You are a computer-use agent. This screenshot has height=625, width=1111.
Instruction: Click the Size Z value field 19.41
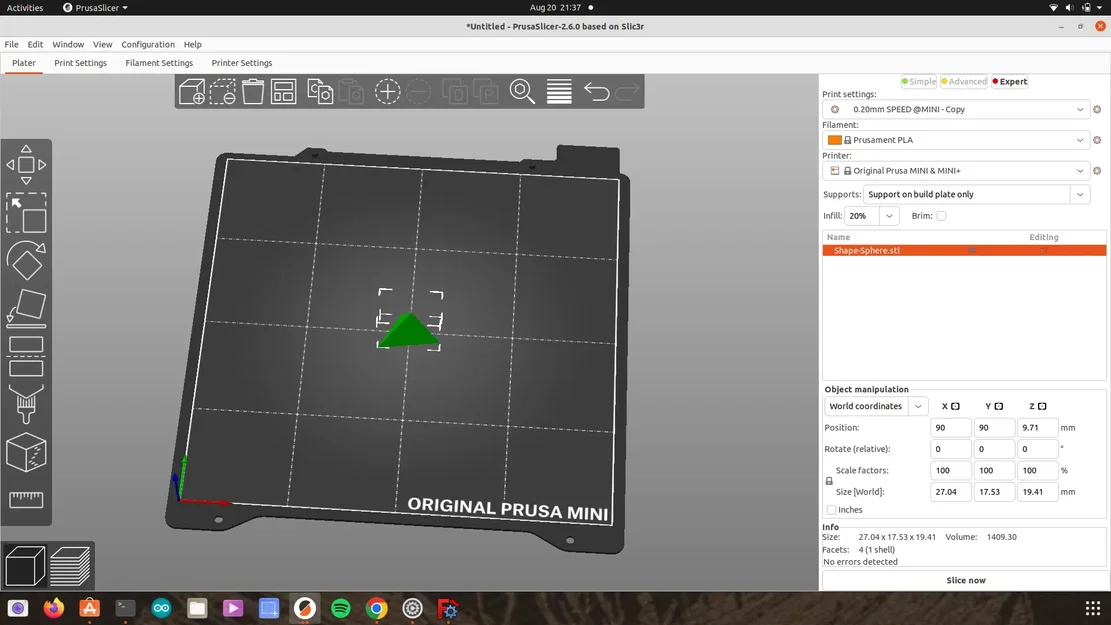(x=1037, y=492)
